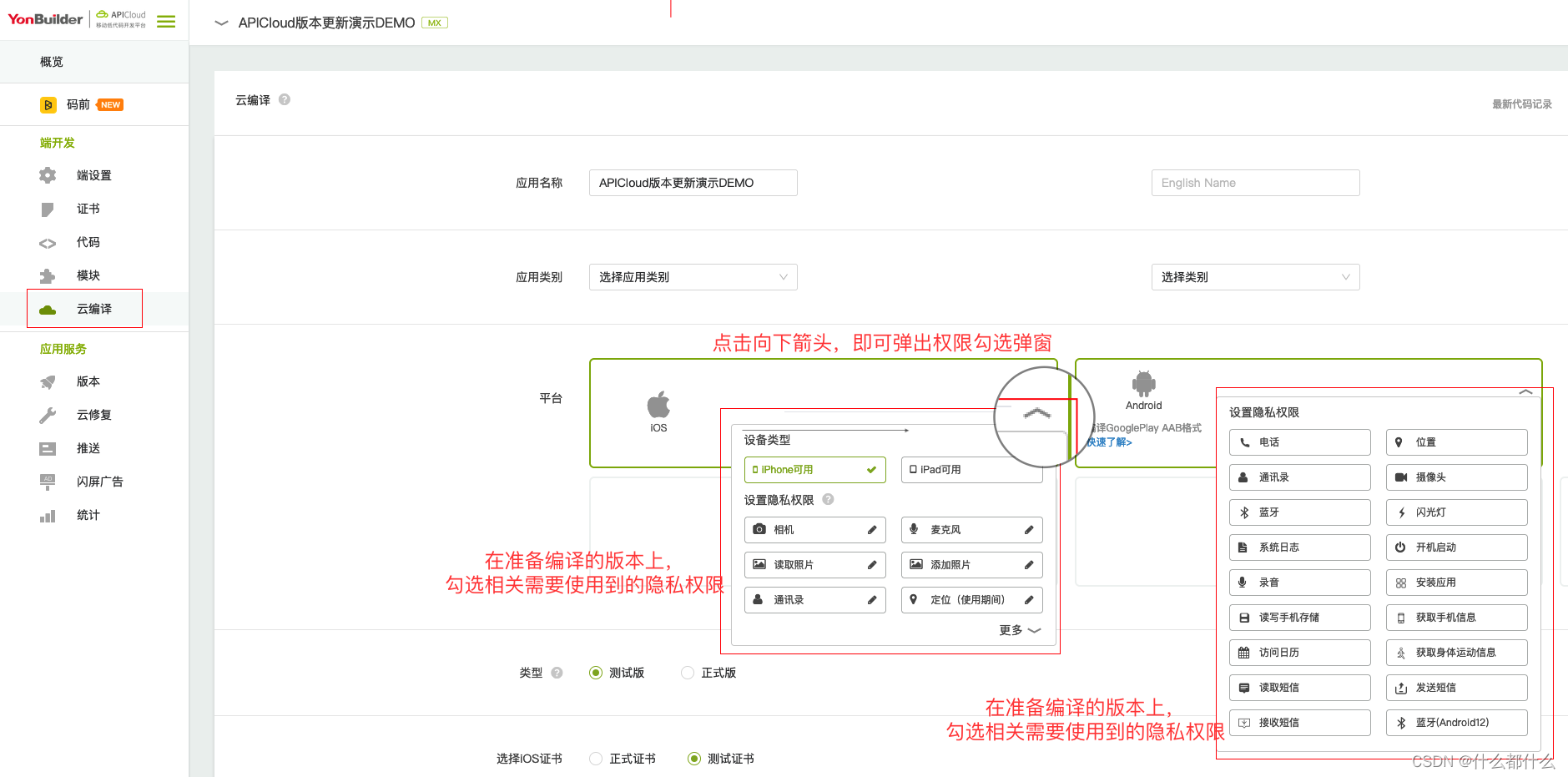The width and height of the screenshot is (1568, 777).
Task: Click the hamburger menu icon beside APICloud logo
Action: click(166, 22)
